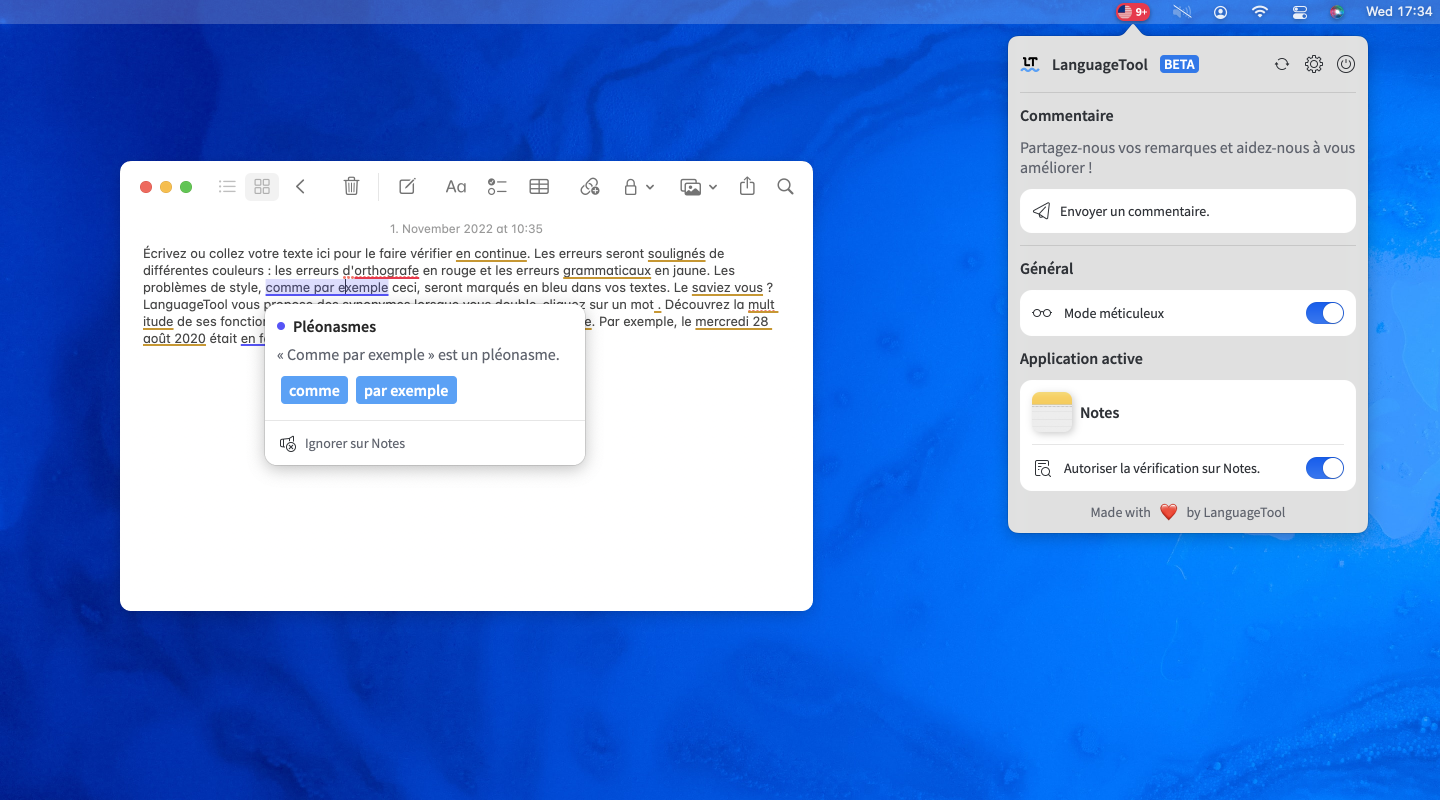
Task: Choose Ignorer sur Notes
Action: coord(342,443)
